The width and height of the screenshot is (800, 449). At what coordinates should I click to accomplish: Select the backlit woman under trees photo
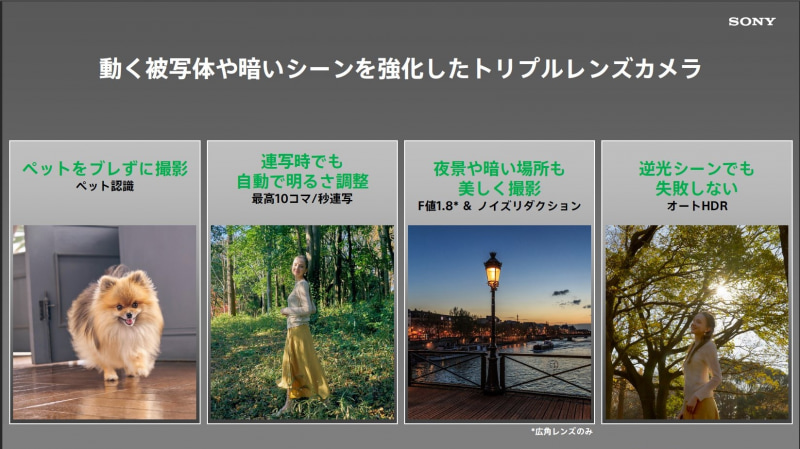697,322
